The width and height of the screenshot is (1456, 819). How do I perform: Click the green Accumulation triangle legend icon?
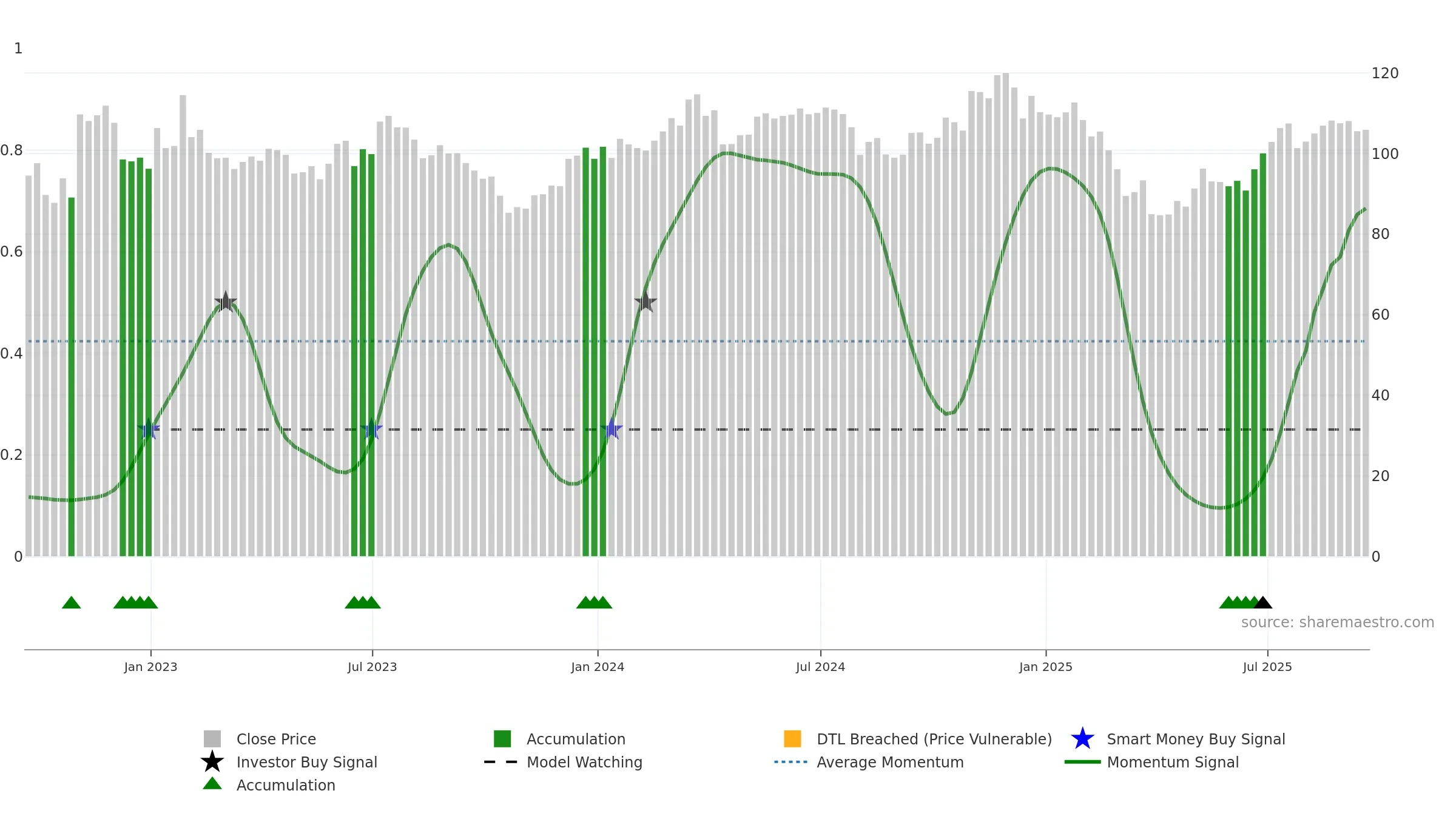212,783
